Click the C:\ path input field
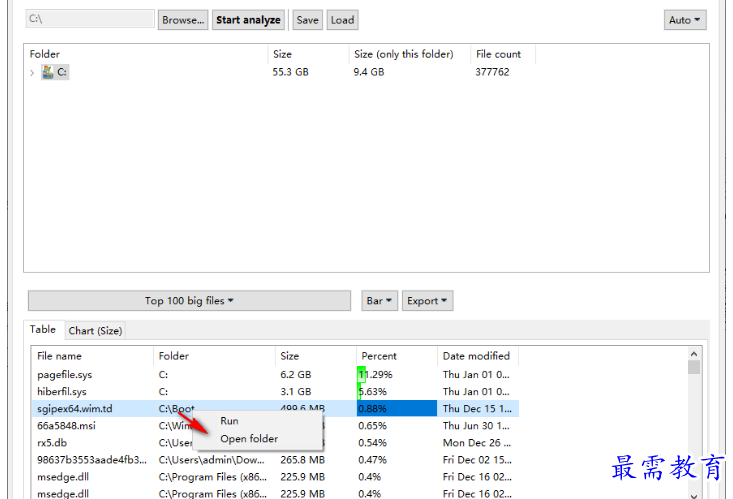733x499 pixels. coord(89,20)
